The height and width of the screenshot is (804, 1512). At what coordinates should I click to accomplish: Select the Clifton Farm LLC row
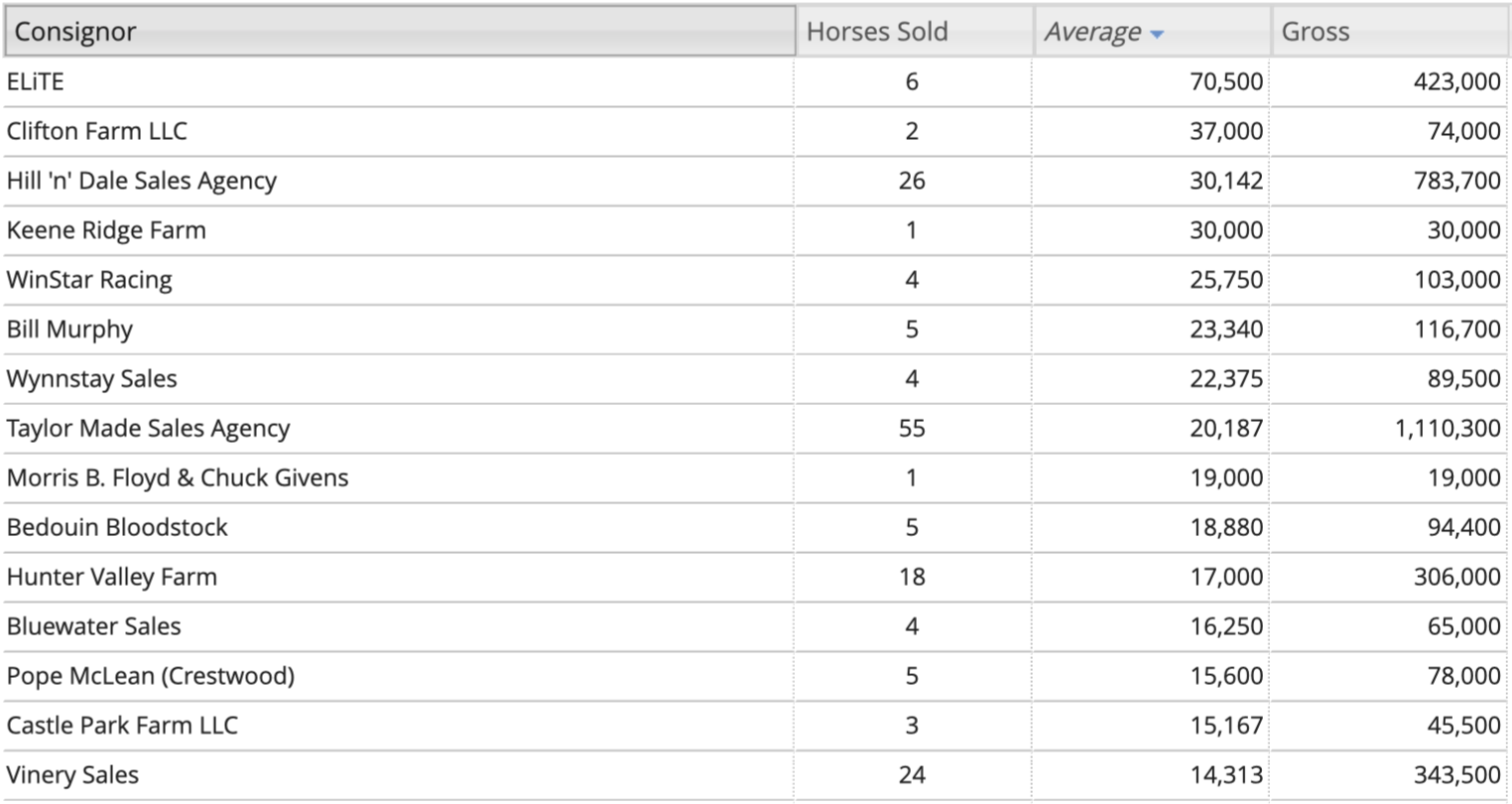pyautogui.click(x=756, y=131)
